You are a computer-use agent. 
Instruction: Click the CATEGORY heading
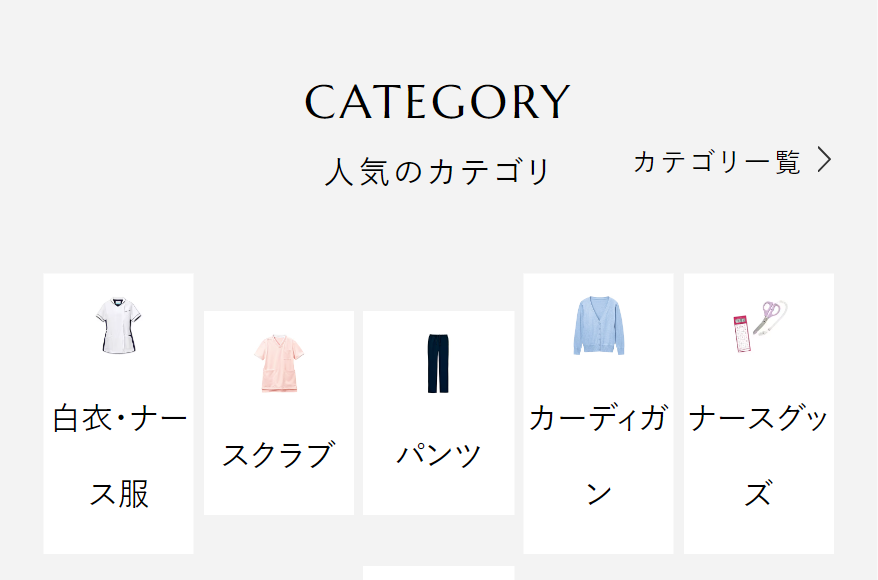(438, 102)
